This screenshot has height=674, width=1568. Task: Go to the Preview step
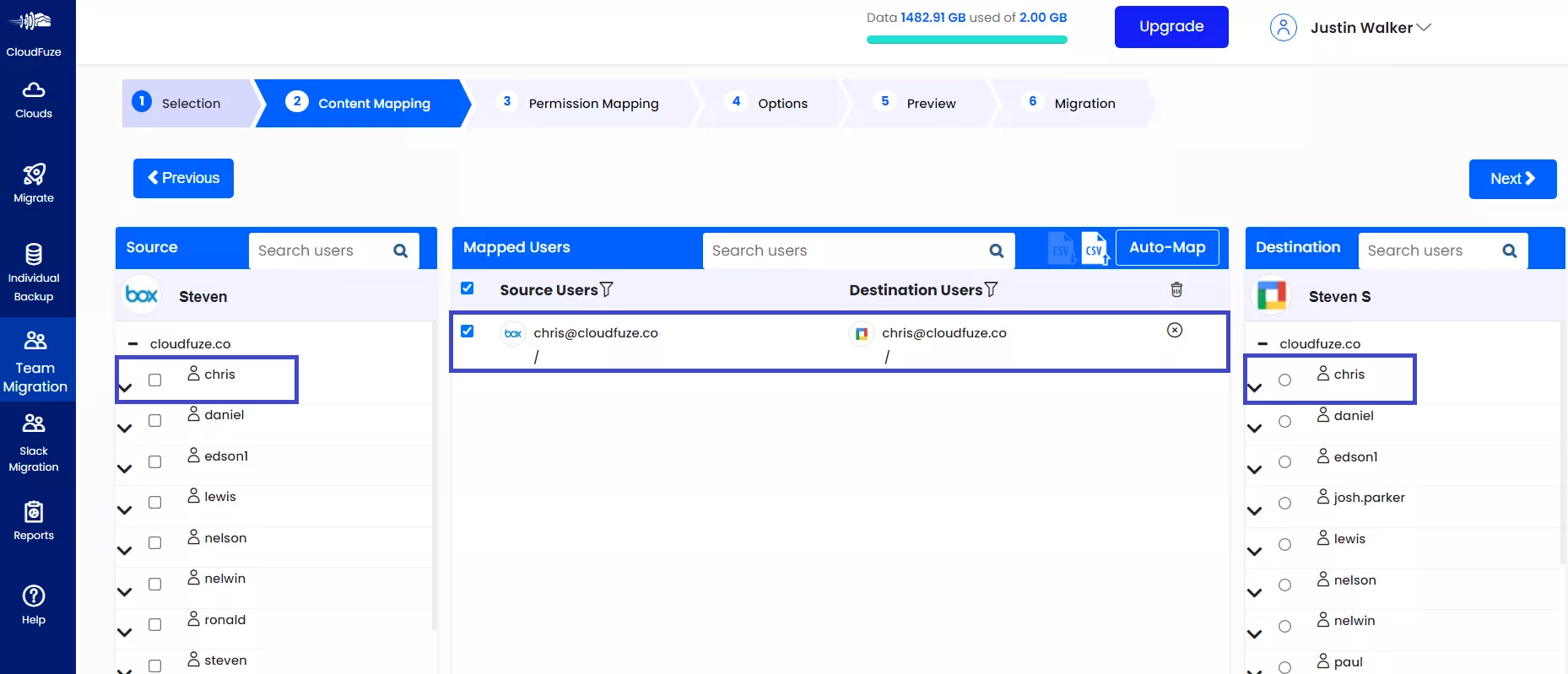(x=918, y=103)
